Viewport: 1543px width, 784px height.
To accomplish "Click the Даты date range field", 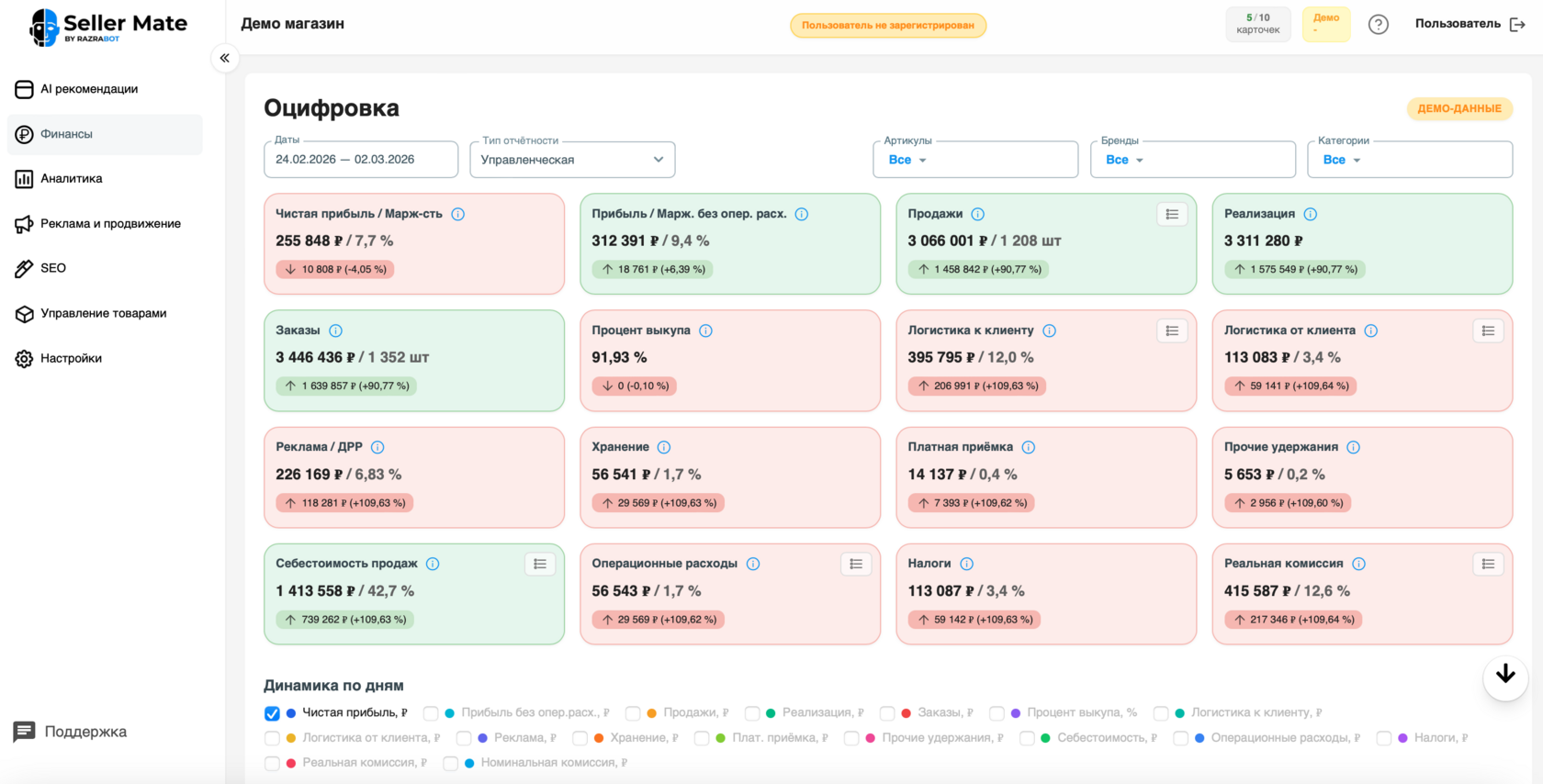I will tap(360, 160).
